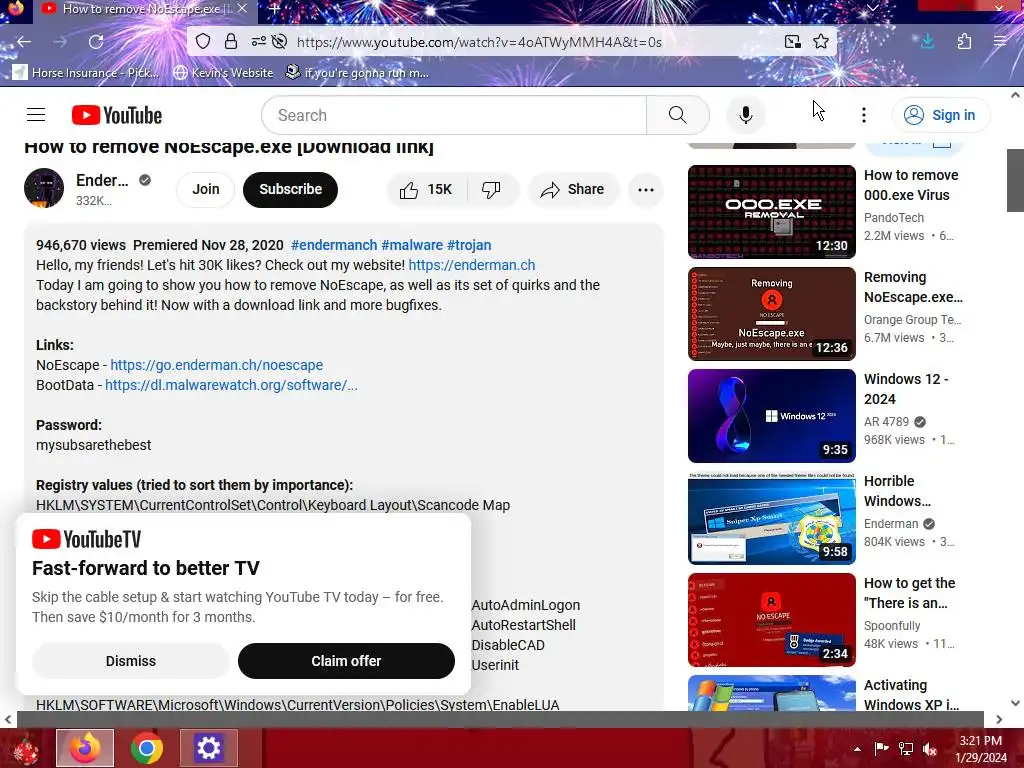Open Removing NoEscape.exe video thumbnail
This screenshot has width=1024, height=768.
[x=771, y=314]
